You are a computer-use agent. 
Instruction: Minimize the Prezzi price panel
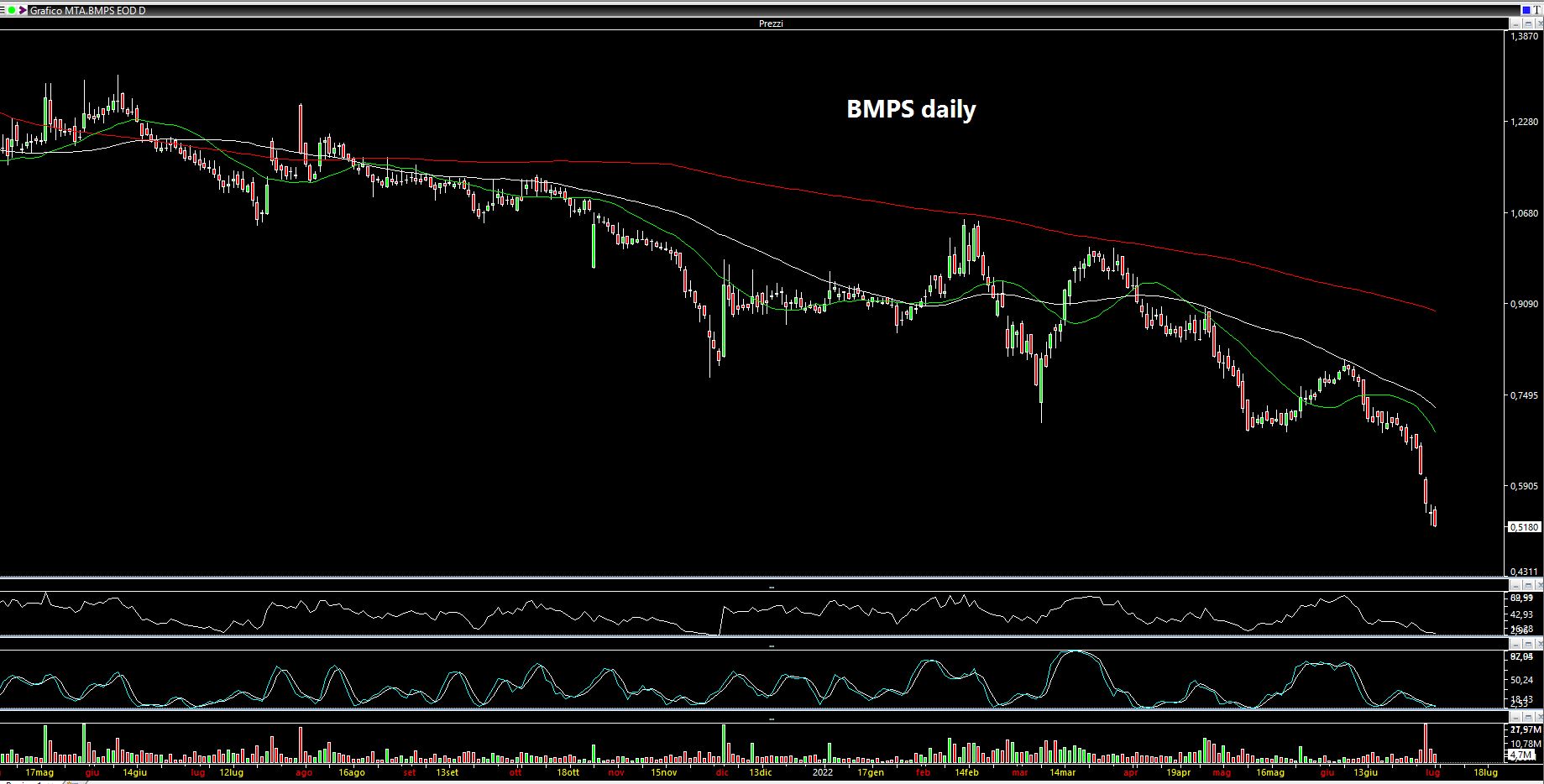(1516, 24)
